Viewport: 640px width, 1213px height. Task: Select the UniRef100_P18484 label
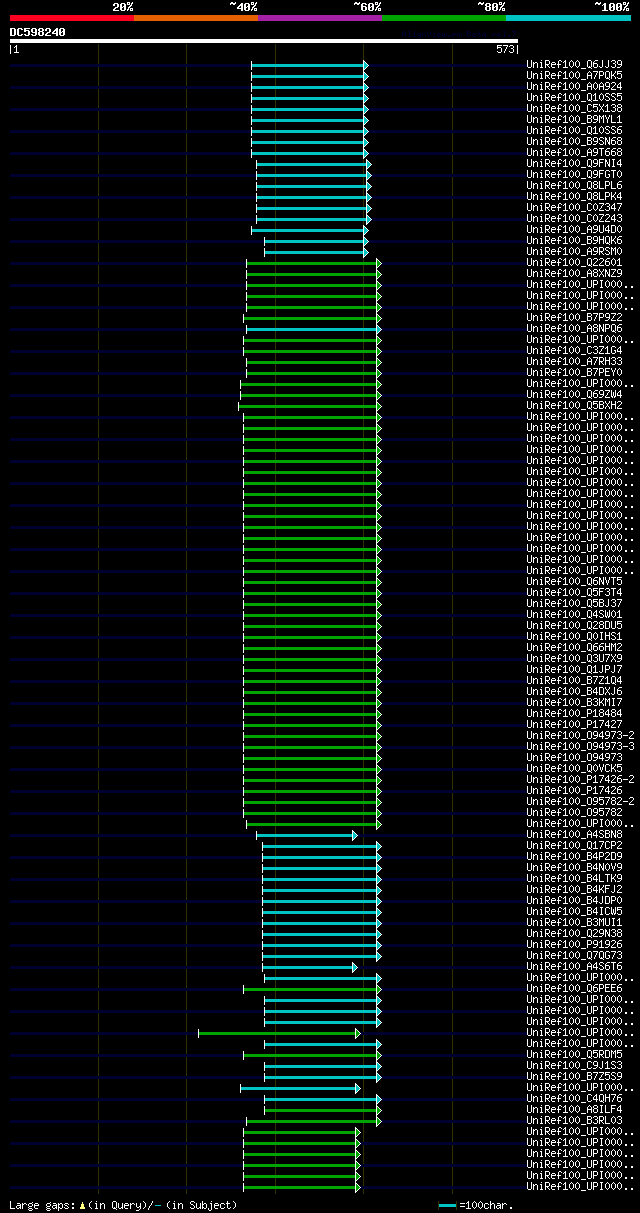[574, 713]
